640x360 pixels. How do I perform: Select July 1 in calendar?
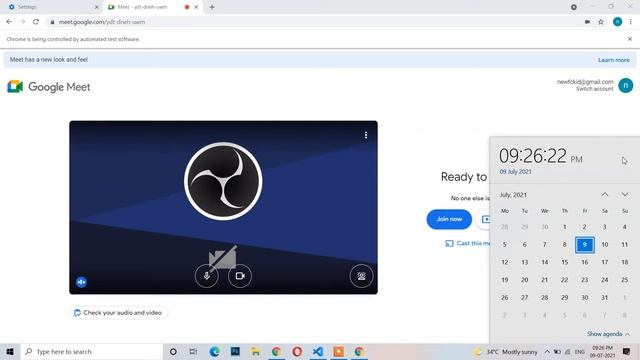(x=564, y=227)
